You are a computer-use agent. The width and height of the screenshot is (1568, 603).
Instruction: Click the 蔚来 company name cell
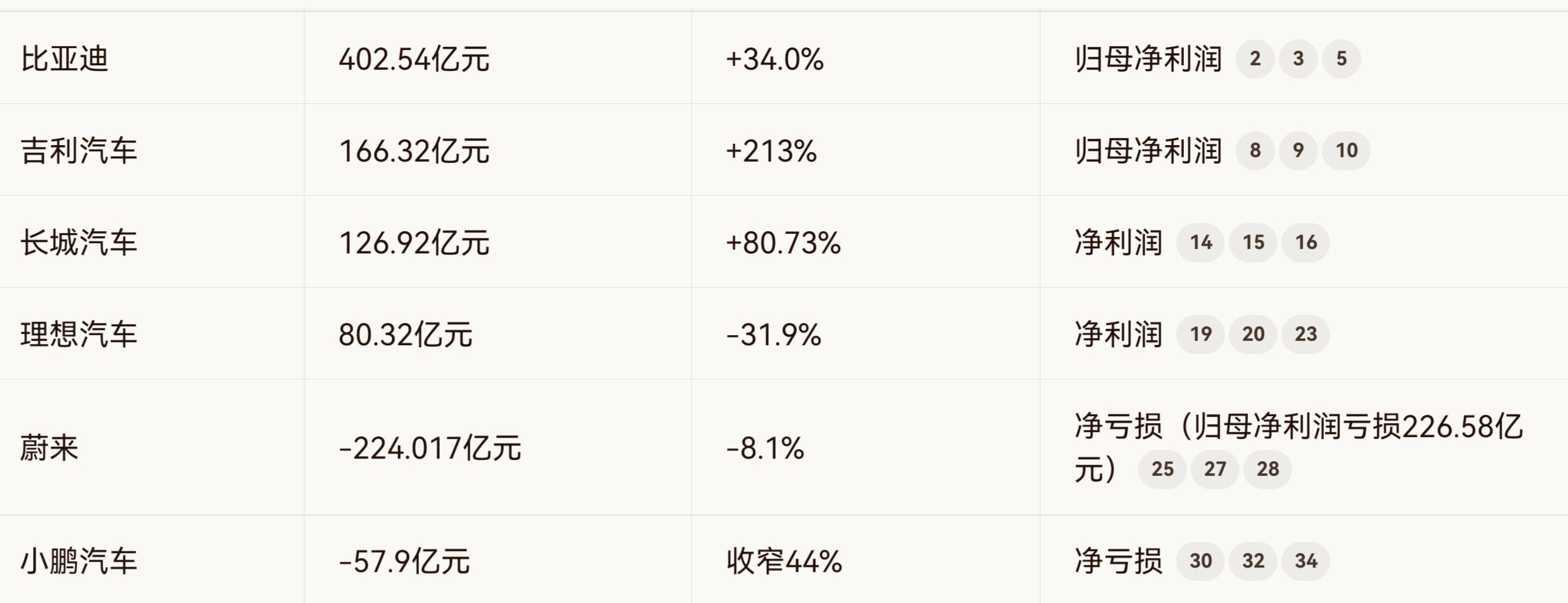(x=49, y=448)
